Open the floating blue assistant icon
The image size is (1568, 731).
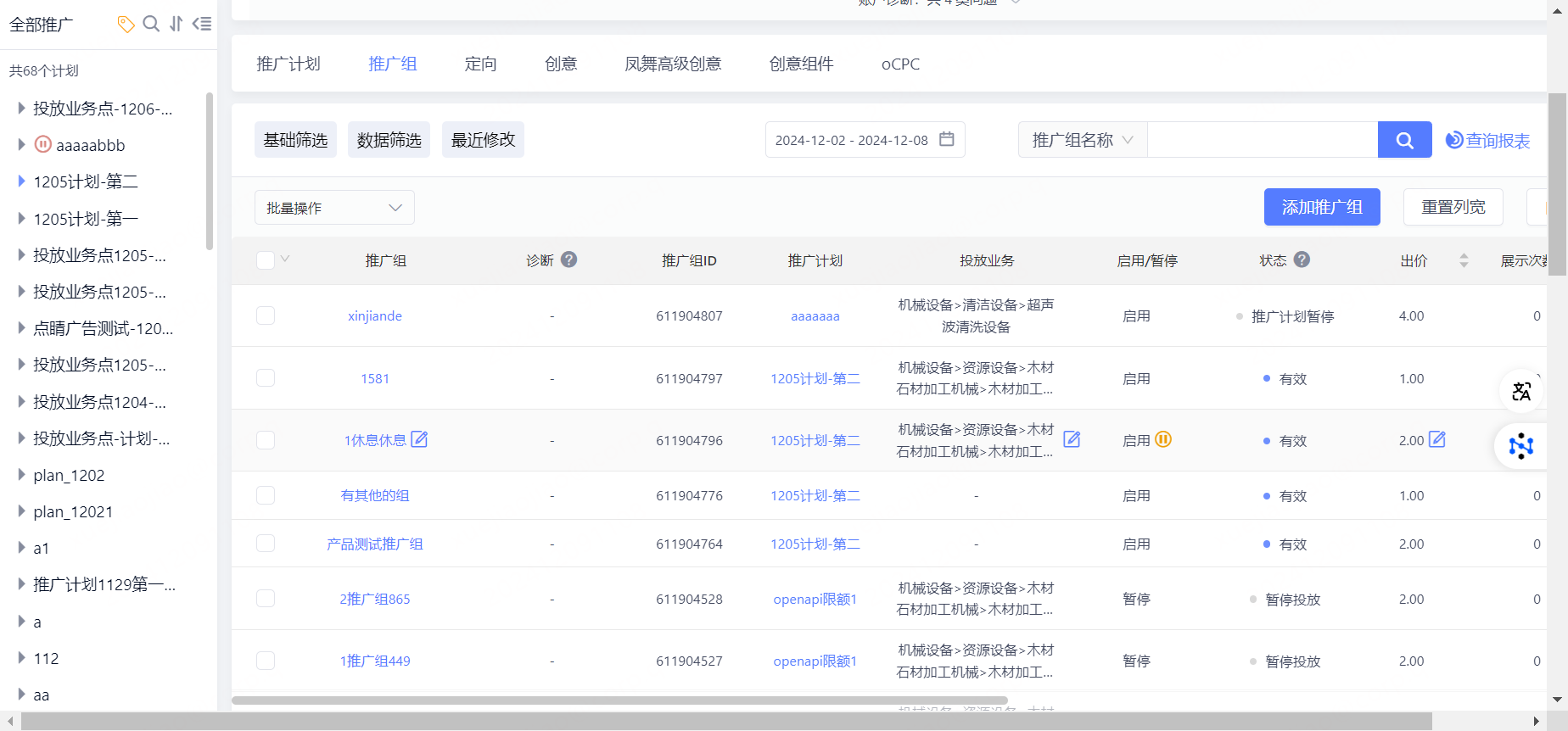click(x=1521, y=445)
